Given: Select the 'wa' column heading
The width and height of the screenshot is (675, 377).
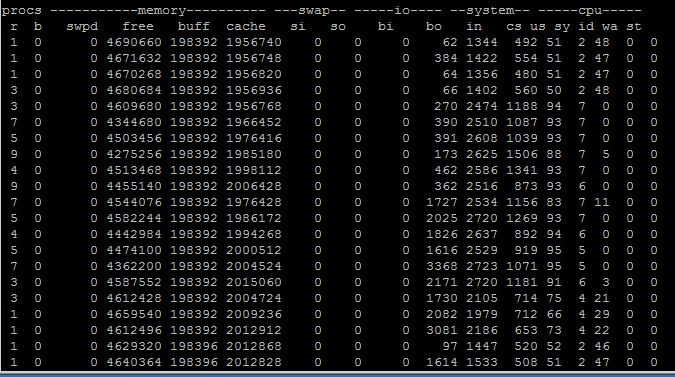Looking at the screenshot, I should (610, 26).
